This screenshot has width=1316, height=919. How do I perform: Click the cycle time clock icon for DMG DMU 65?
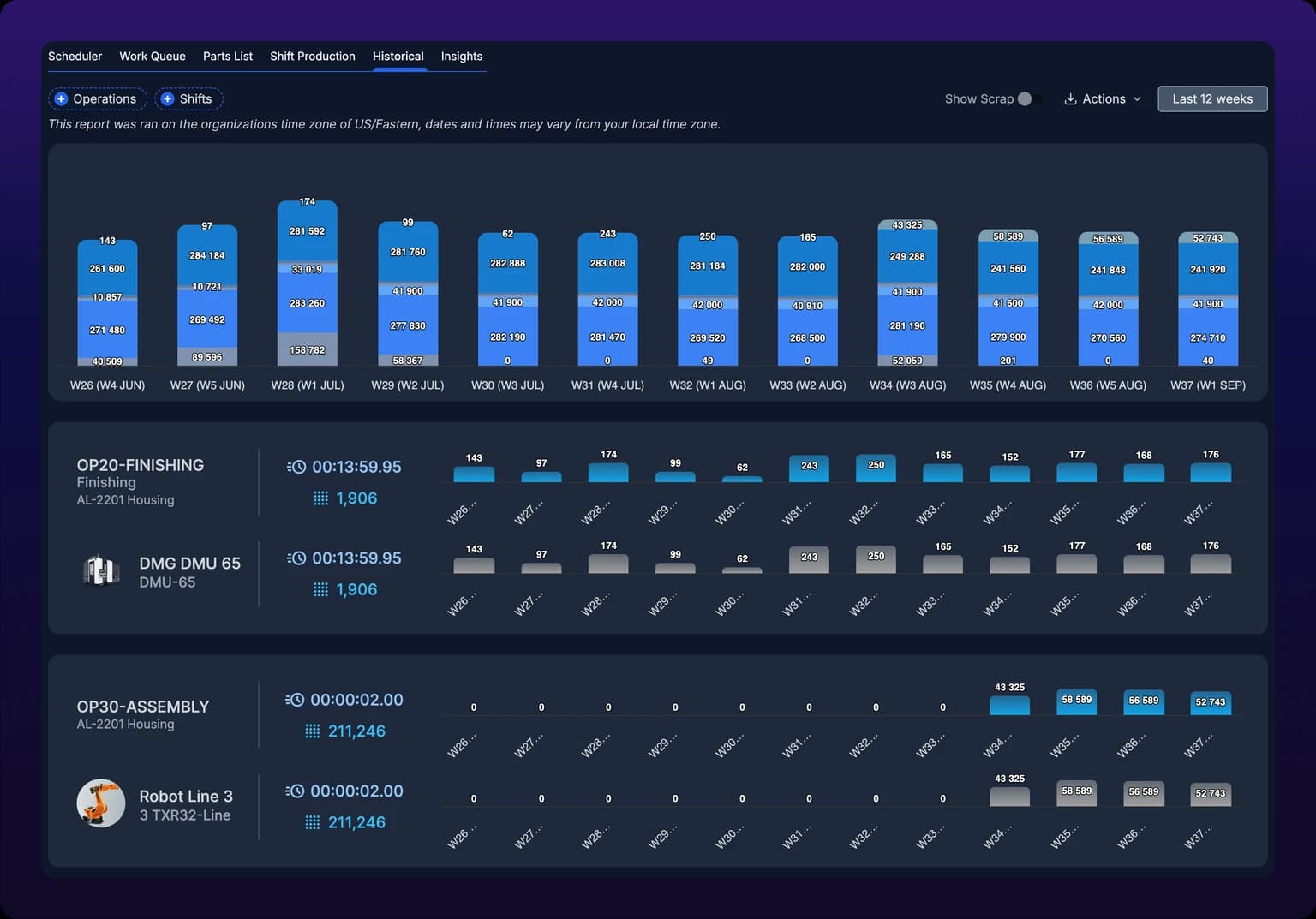pos(296,558)
